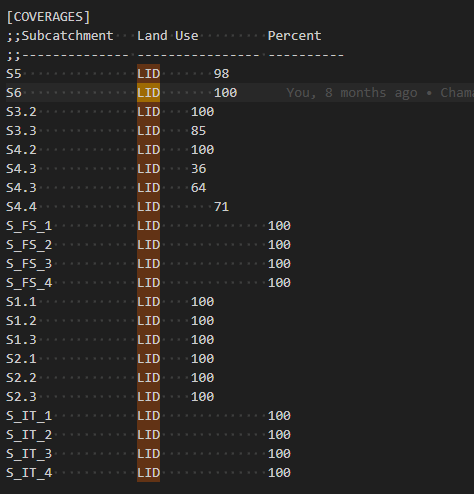Click the subcatchment name S_FS_1
The image size is (474, 494).
pyautogui.click(x=29, y=226)
